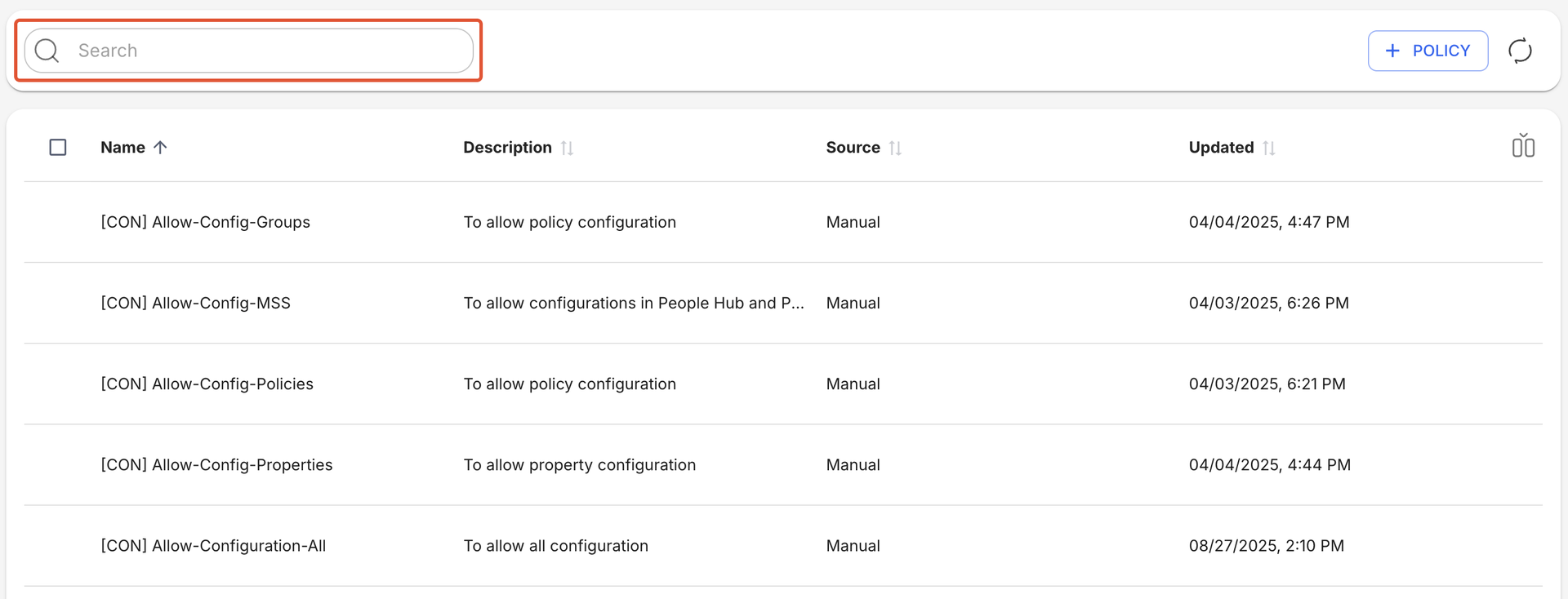Click the Name ascending sort arrow
The width and height of the screenshot is (1568, 599).
(160, 148)
